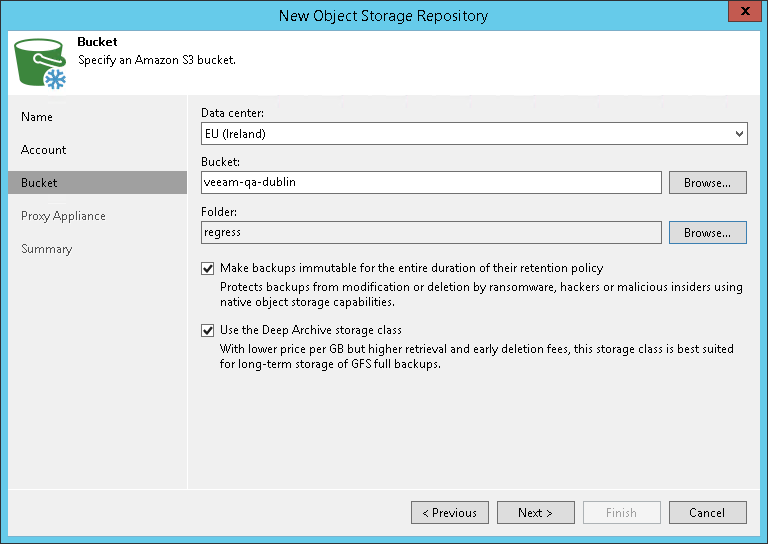Select the Summary wizard step
The image size is (768, 544).
pyautogui.click(x=47, y=249)
